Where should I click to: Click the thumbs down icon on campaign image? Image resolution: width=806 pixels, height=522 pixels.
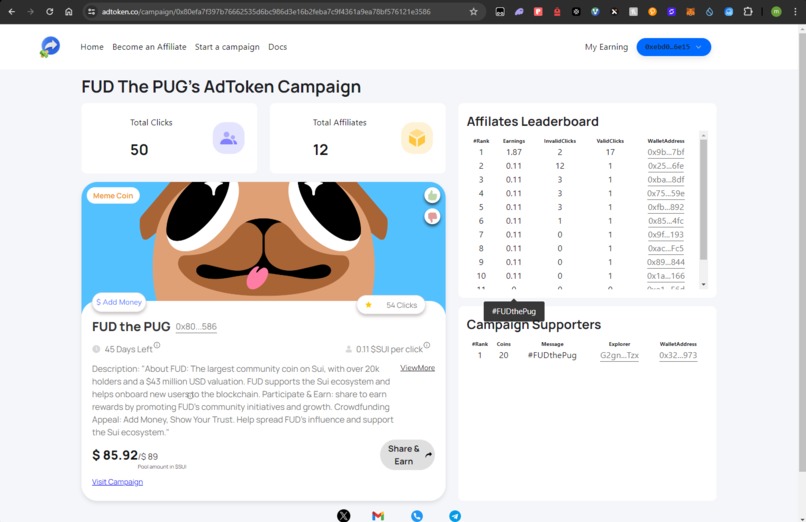tap(432, 217)
